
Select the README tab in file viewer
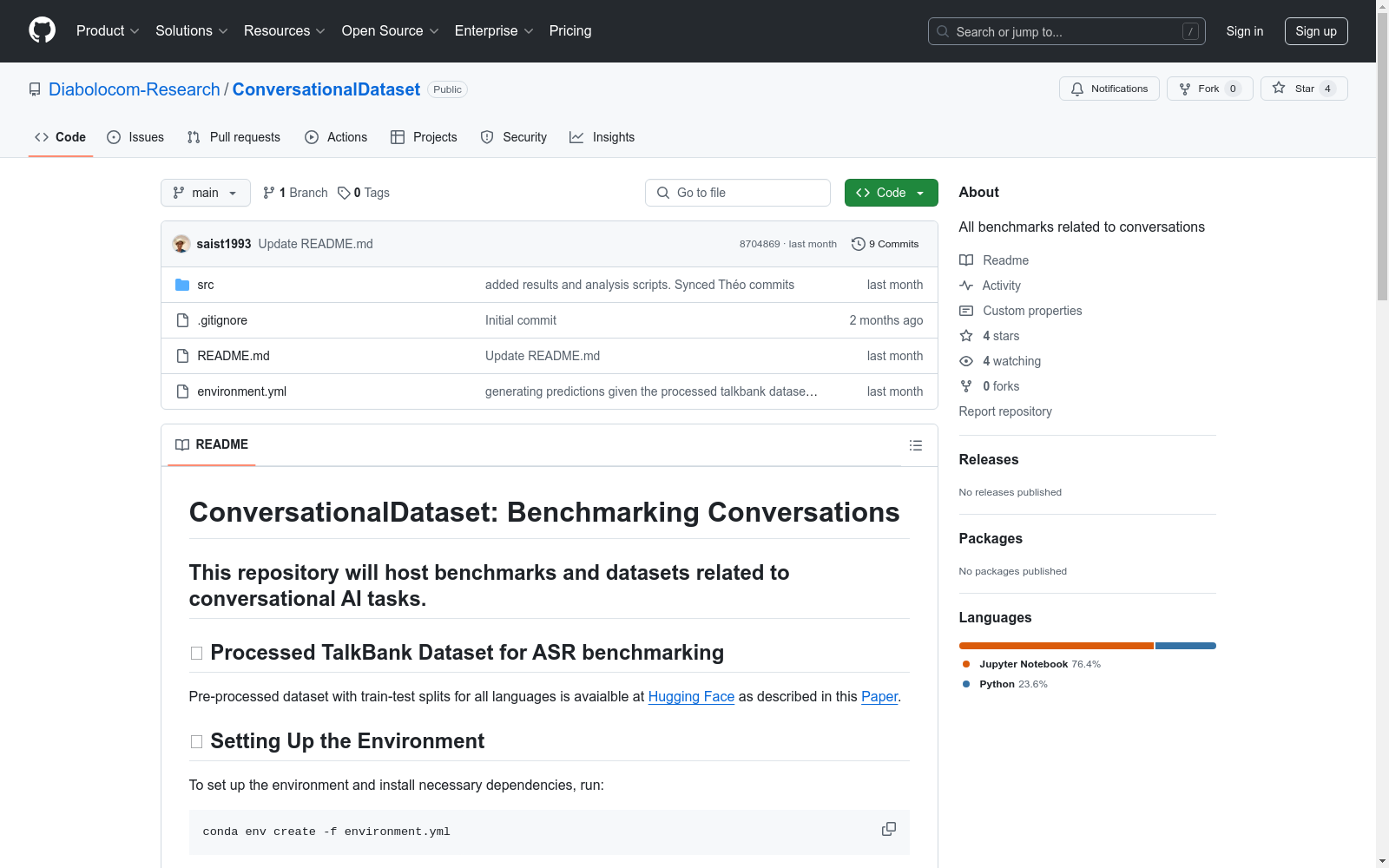click(x=212, y=444)
